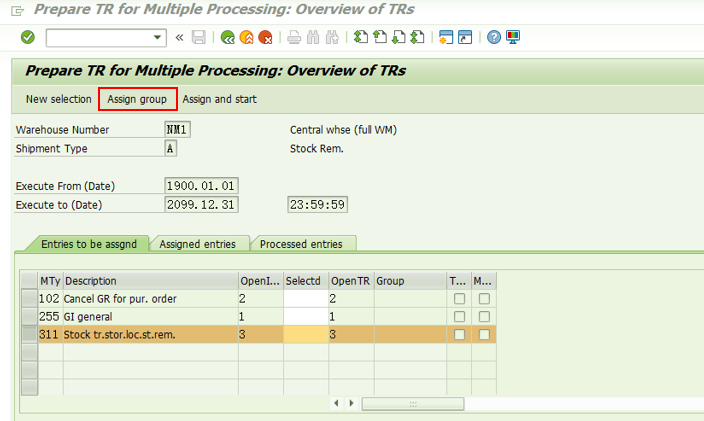Select the row marker for movement type 311
The image size is (704, 421).
coord(29,334)
